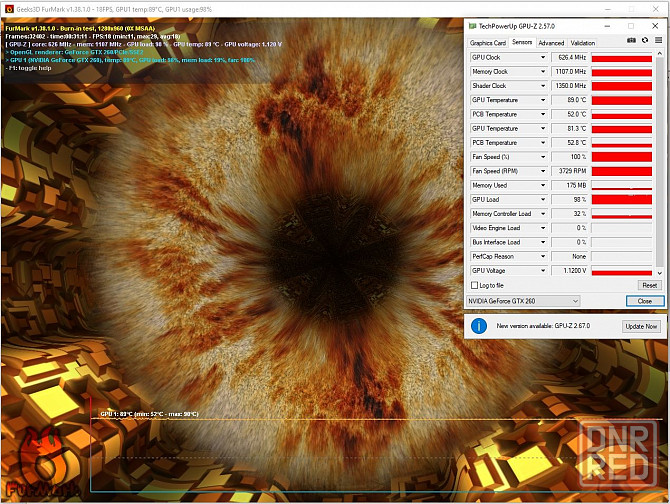The image size is (670, 504).
Task: Open the Video Engine Load dropdown
Action: (543, 228)
